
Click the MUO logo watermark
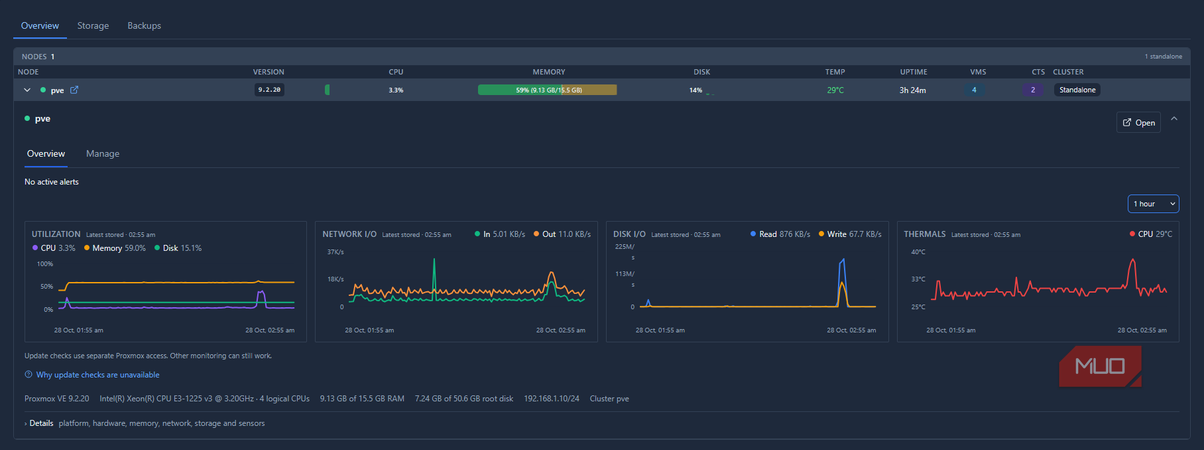1101,367
